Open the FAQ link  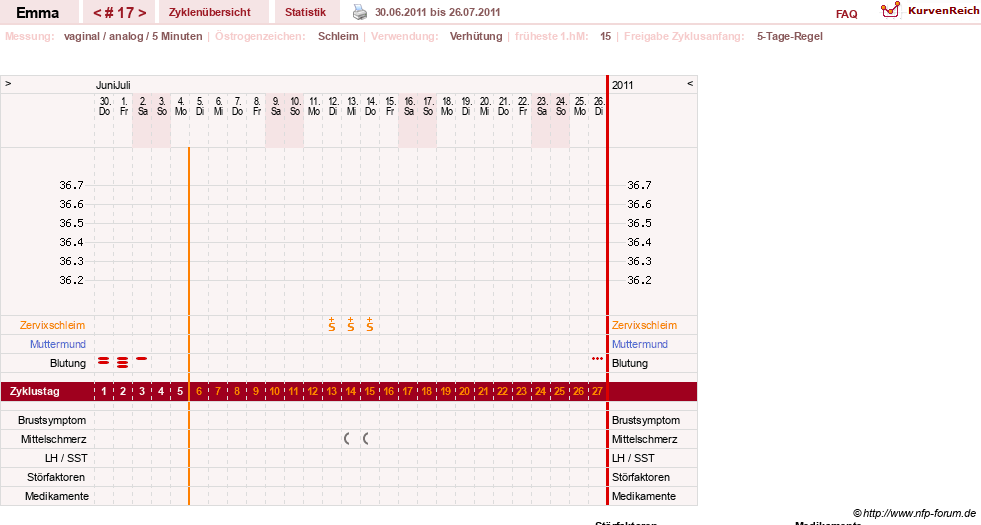tap(846, 14)
